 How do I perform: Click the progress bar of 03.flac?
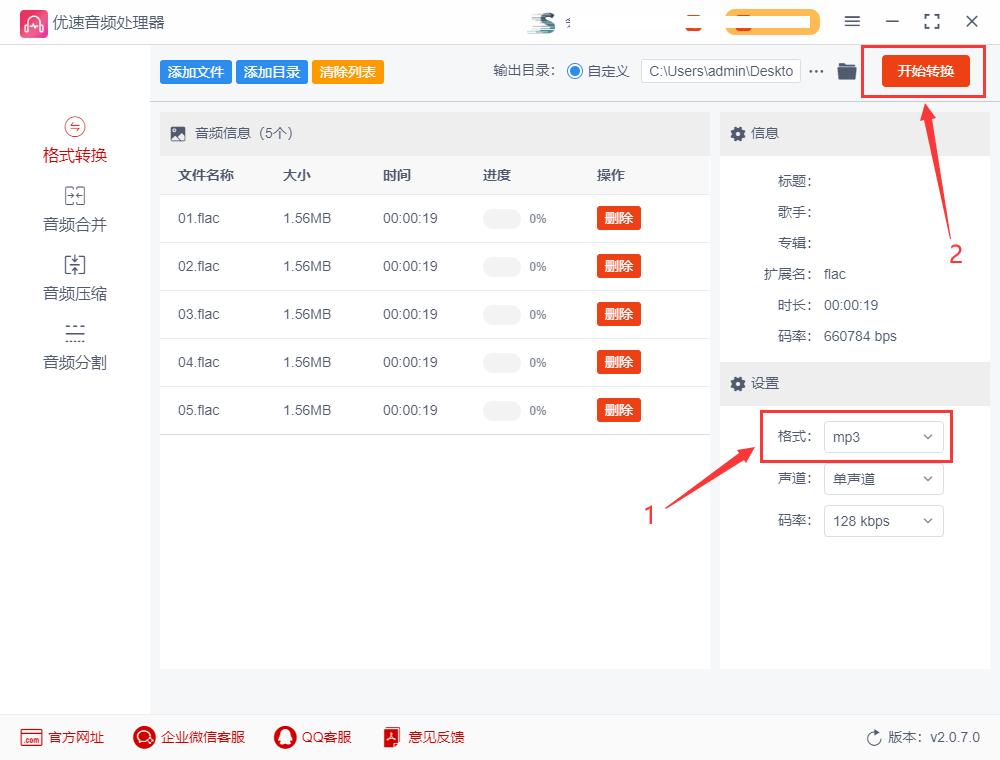point(500,314)
